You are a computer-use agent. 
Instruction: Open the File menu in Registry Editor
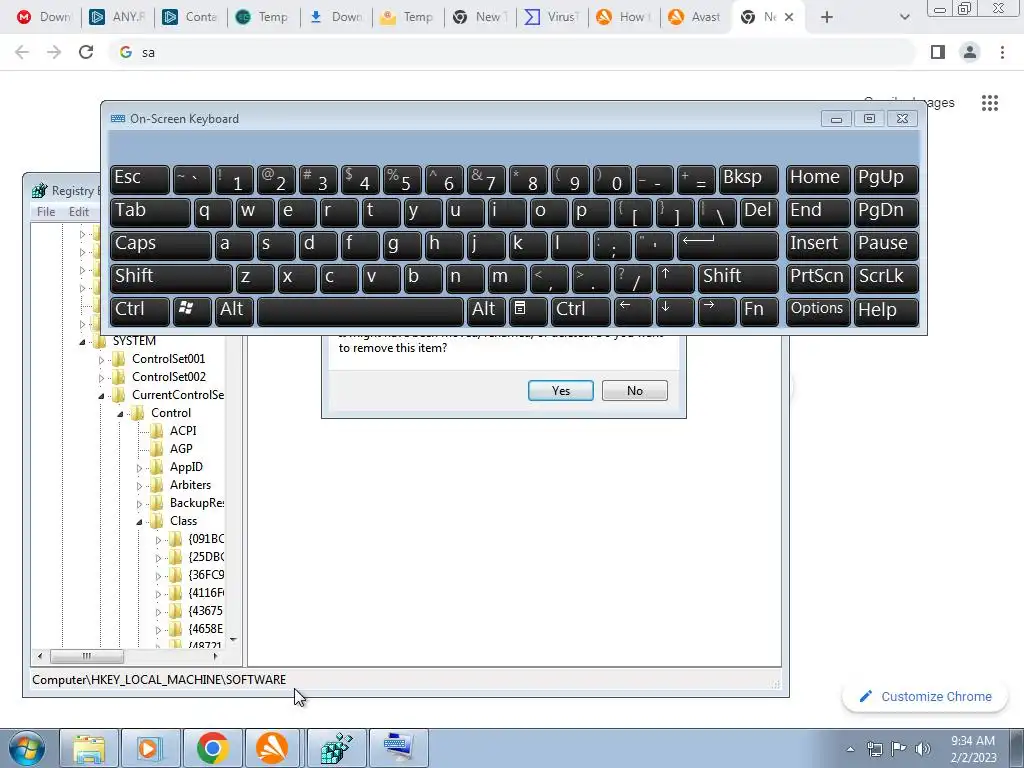click(46, 212)
